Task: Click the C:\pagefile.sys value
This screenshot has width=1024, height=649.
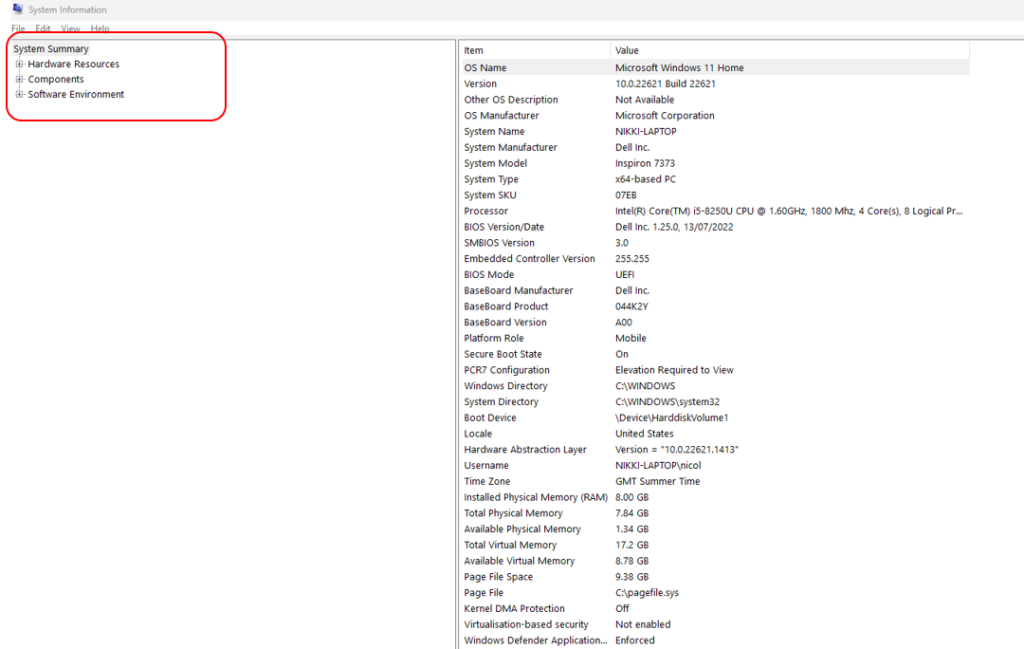Action: 647,593
